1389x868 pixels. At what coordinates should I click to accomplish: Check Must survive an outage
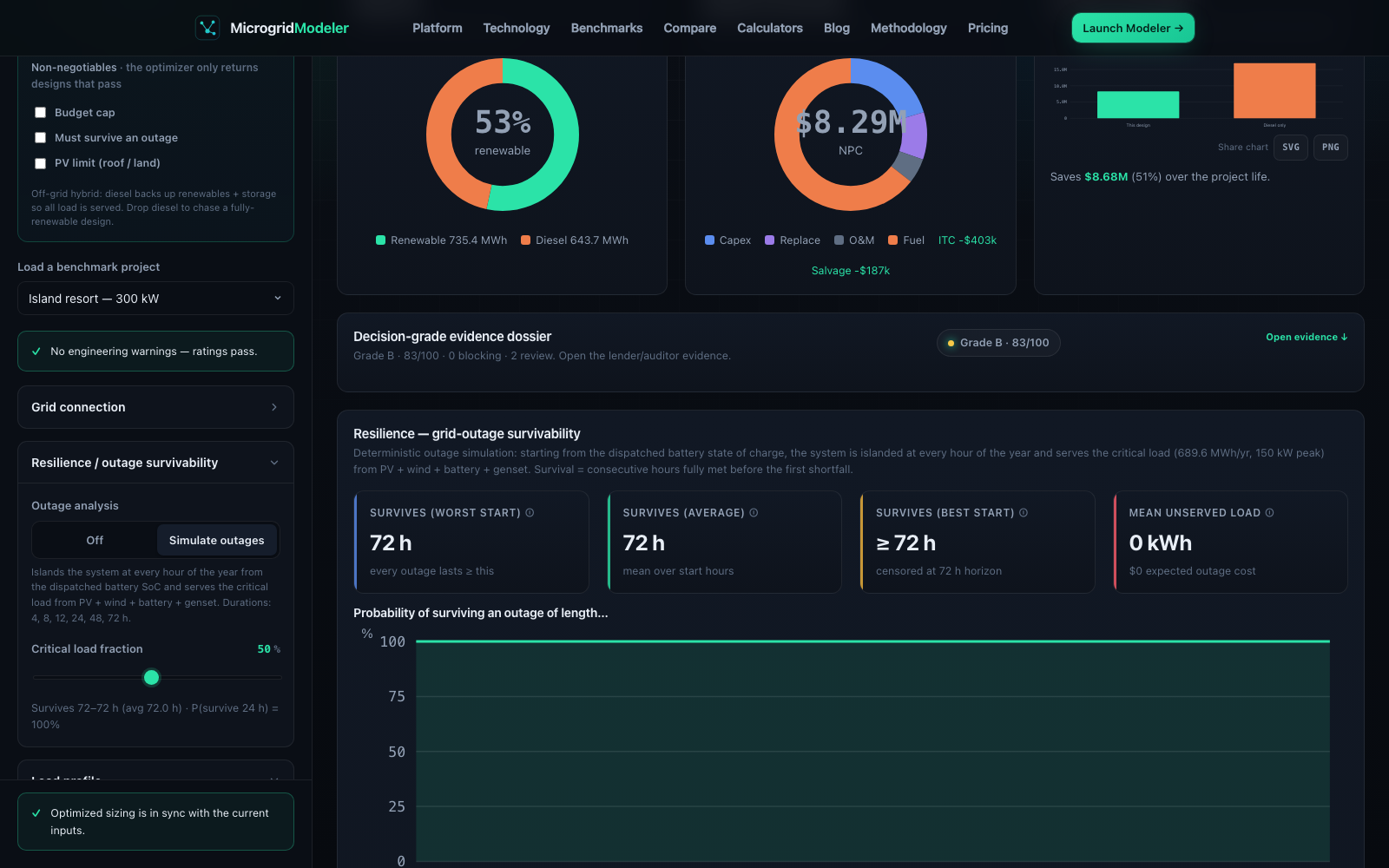click(40, 138)
